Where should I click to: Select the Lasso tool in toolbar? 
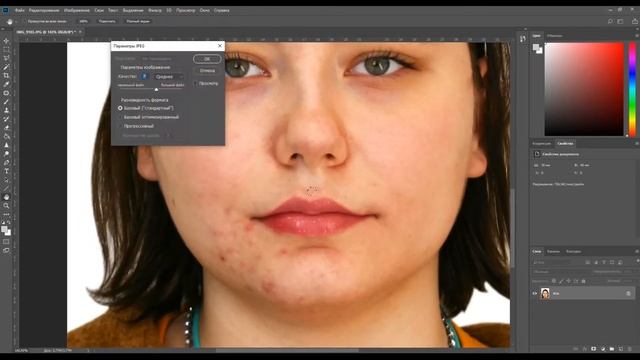coord(6,58)
